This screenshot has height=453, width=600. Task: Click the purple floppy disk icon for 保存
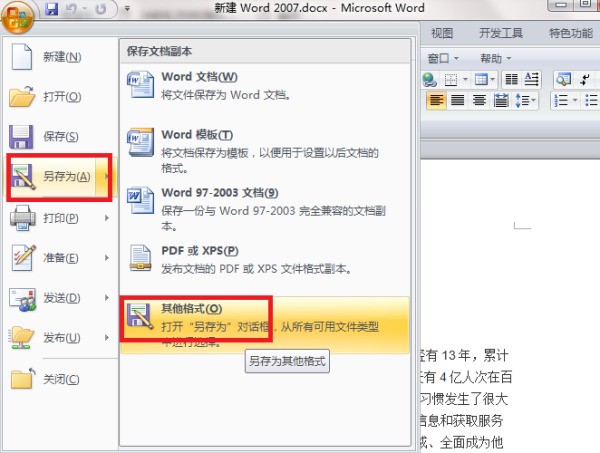click(21, 137)
